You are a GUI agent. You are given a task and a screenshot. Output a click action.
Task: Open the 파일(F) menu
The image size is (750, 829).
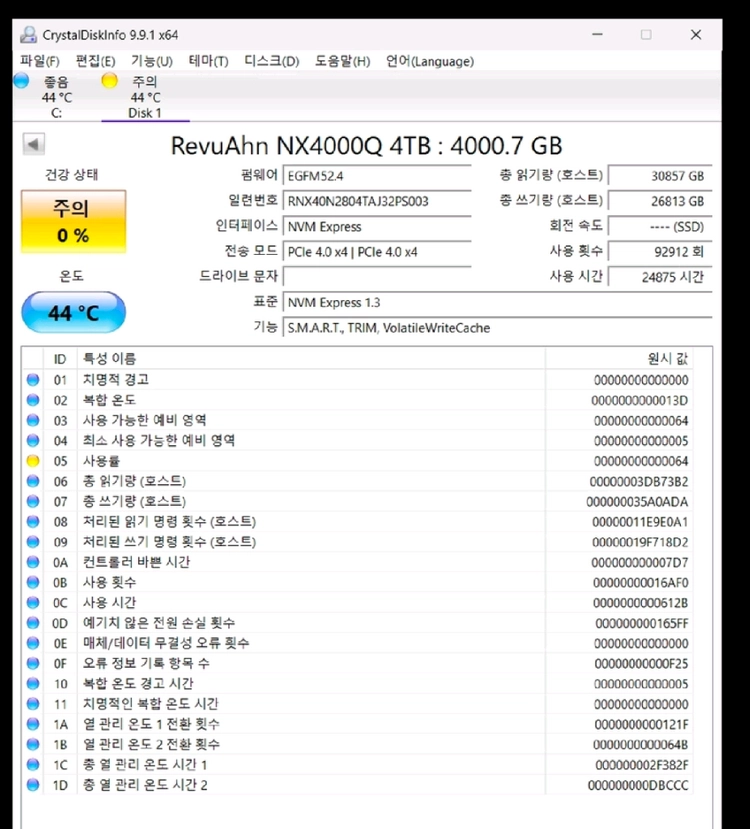click(x=40, y=61)
